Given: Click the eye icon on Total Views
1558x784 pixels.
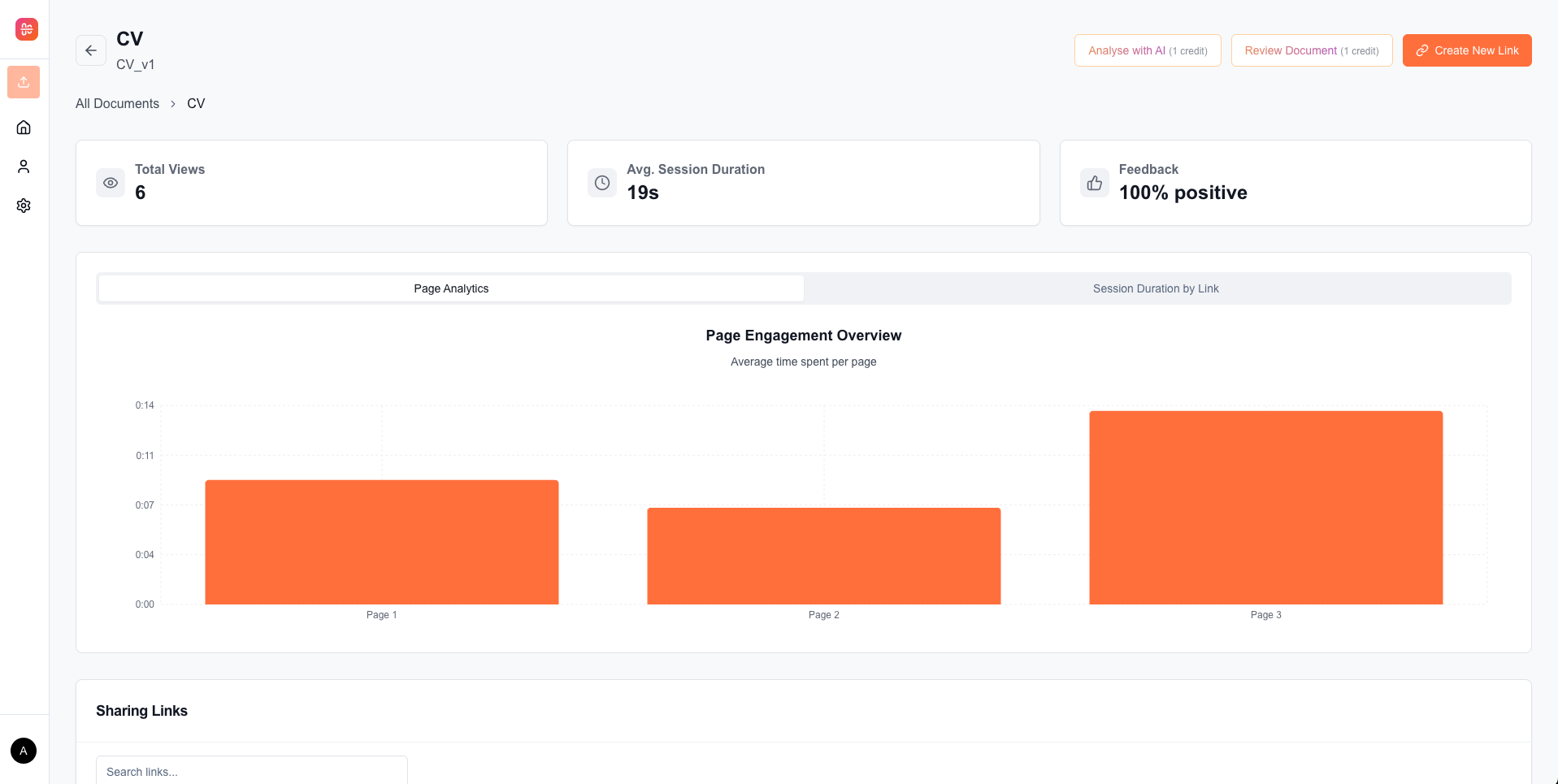Looking at the screenshot, I should (111, 183).
